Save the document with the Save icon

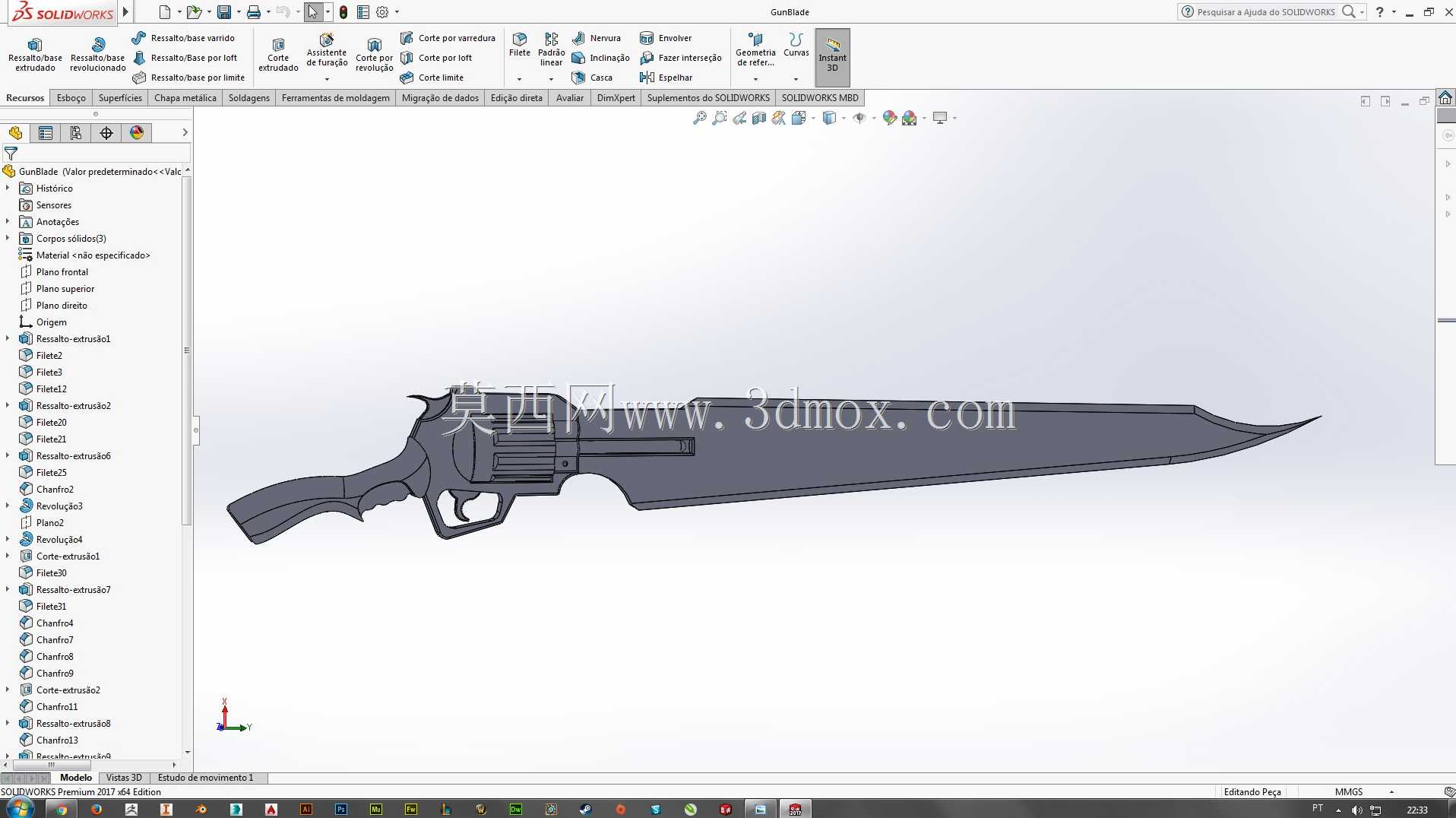pyautogui.click(x=224, y=12)
